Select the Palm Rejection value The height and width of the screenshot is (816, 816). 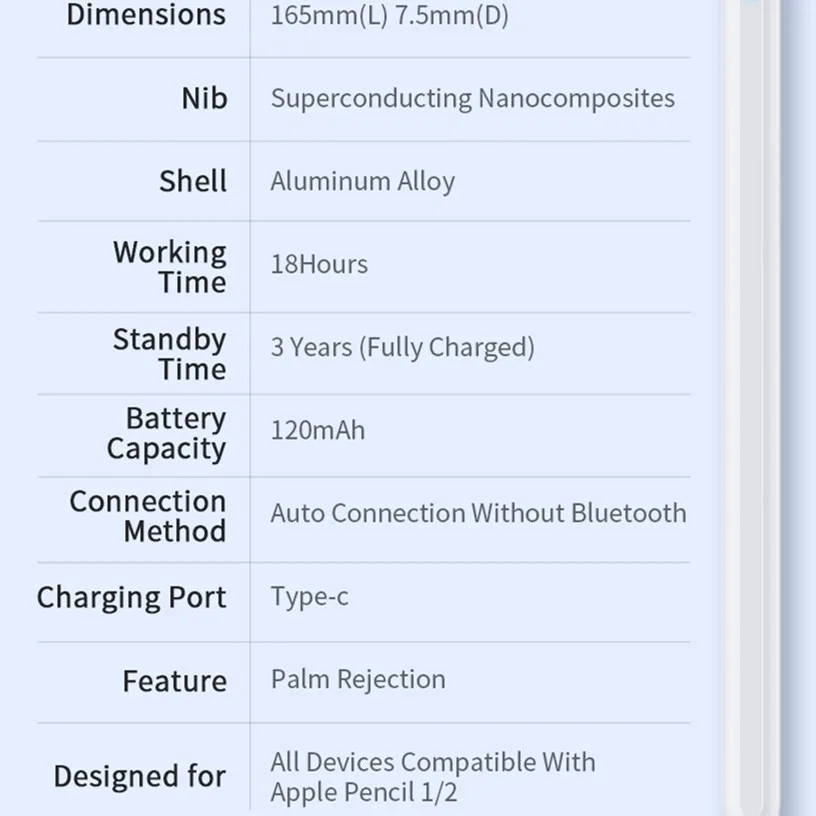pos(358,680)
